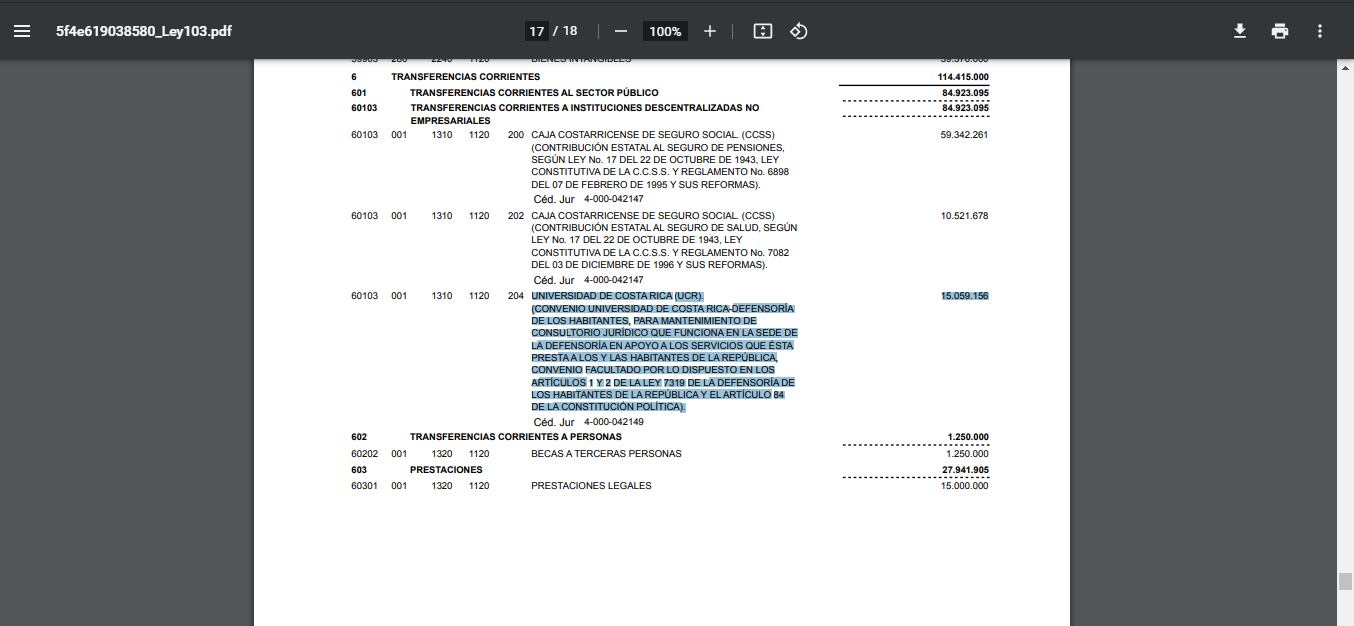Print the document
The height and width of the screenshot is (626, 1354).
pos(1280,31)
